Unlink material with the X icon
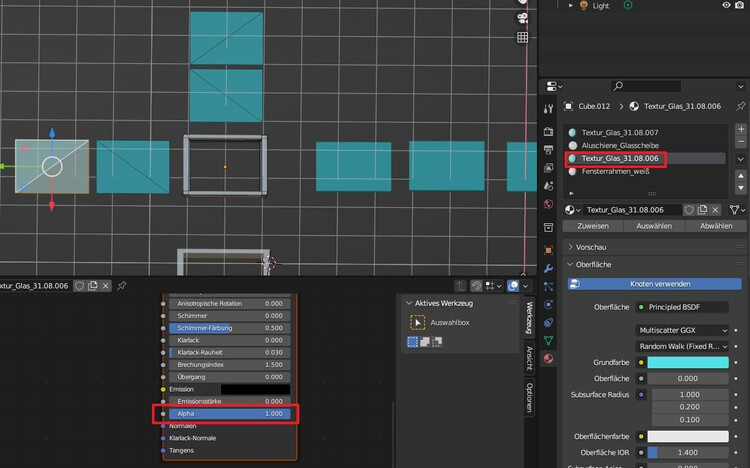The image size is (750, 468). pyautogui.click(x=717, y=210)
